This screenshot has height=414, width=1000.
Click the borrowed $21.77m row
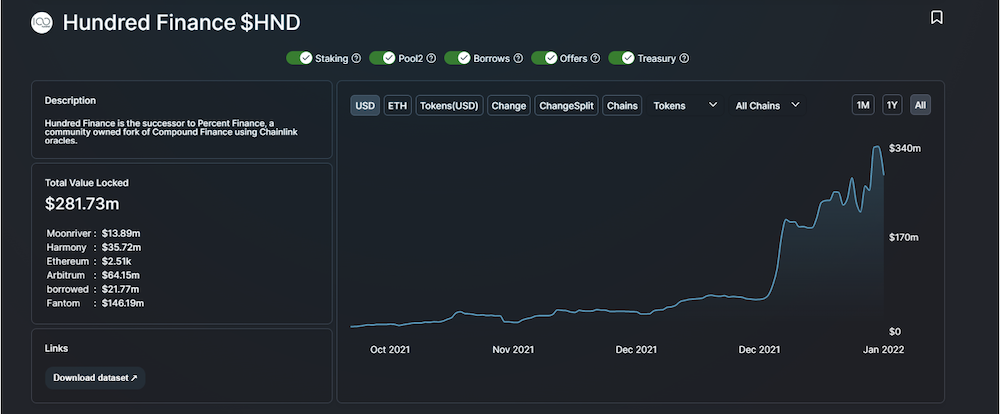click(93, 289)
